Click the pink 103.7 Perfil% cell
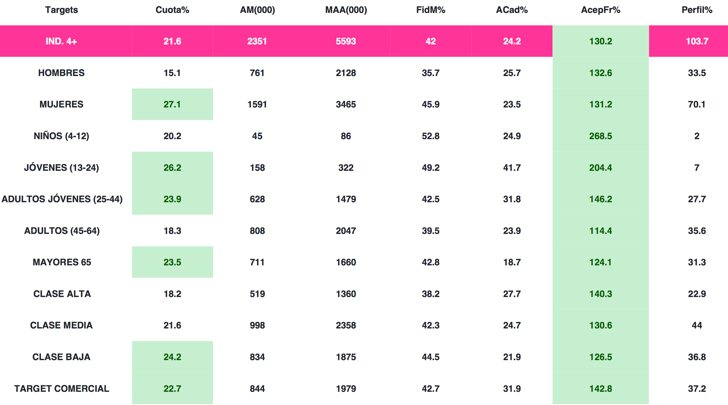728x405 pixels. point(688,42)
